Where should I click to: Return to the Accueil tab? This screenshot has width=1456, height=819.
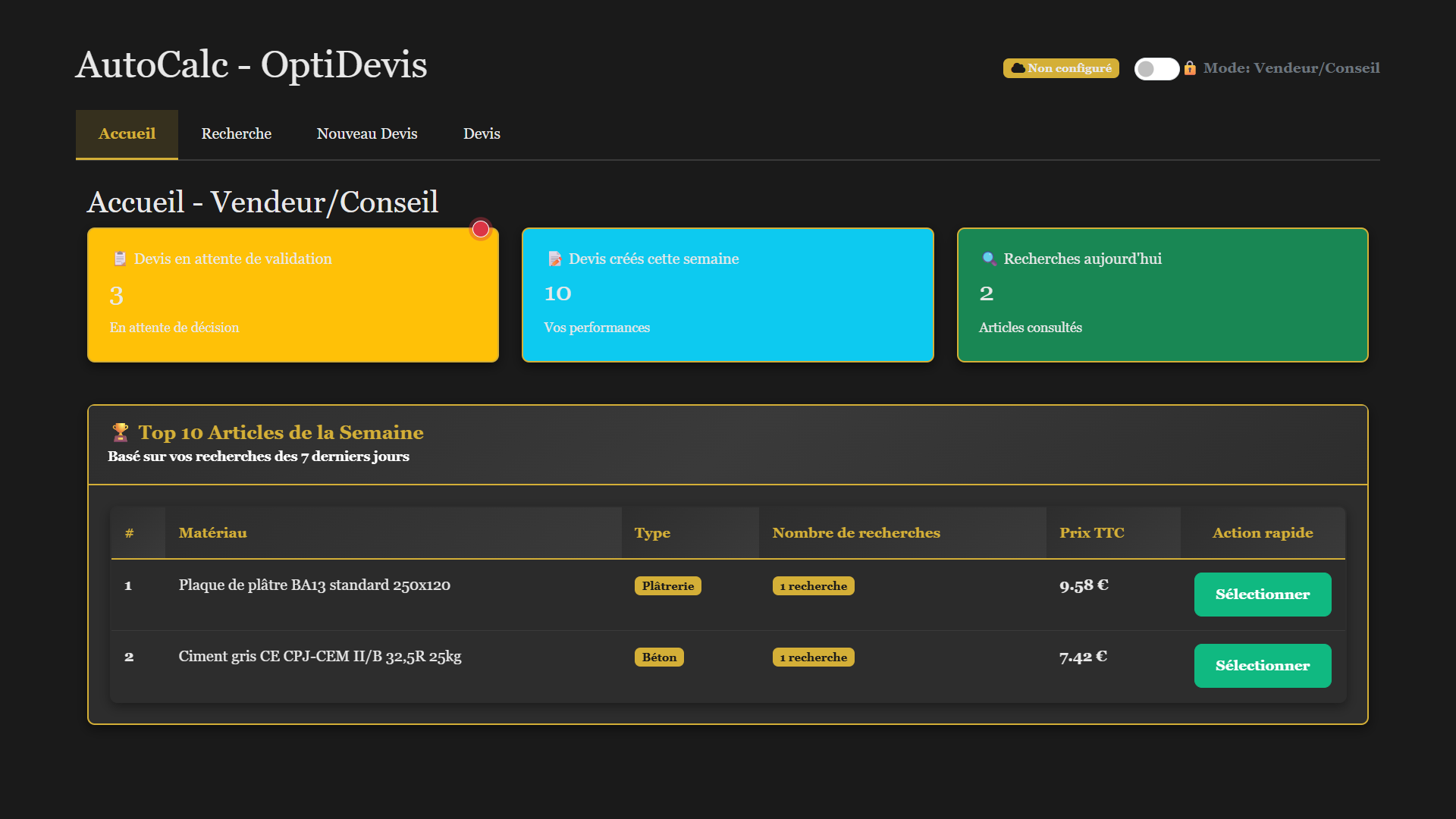click(126, 133)
